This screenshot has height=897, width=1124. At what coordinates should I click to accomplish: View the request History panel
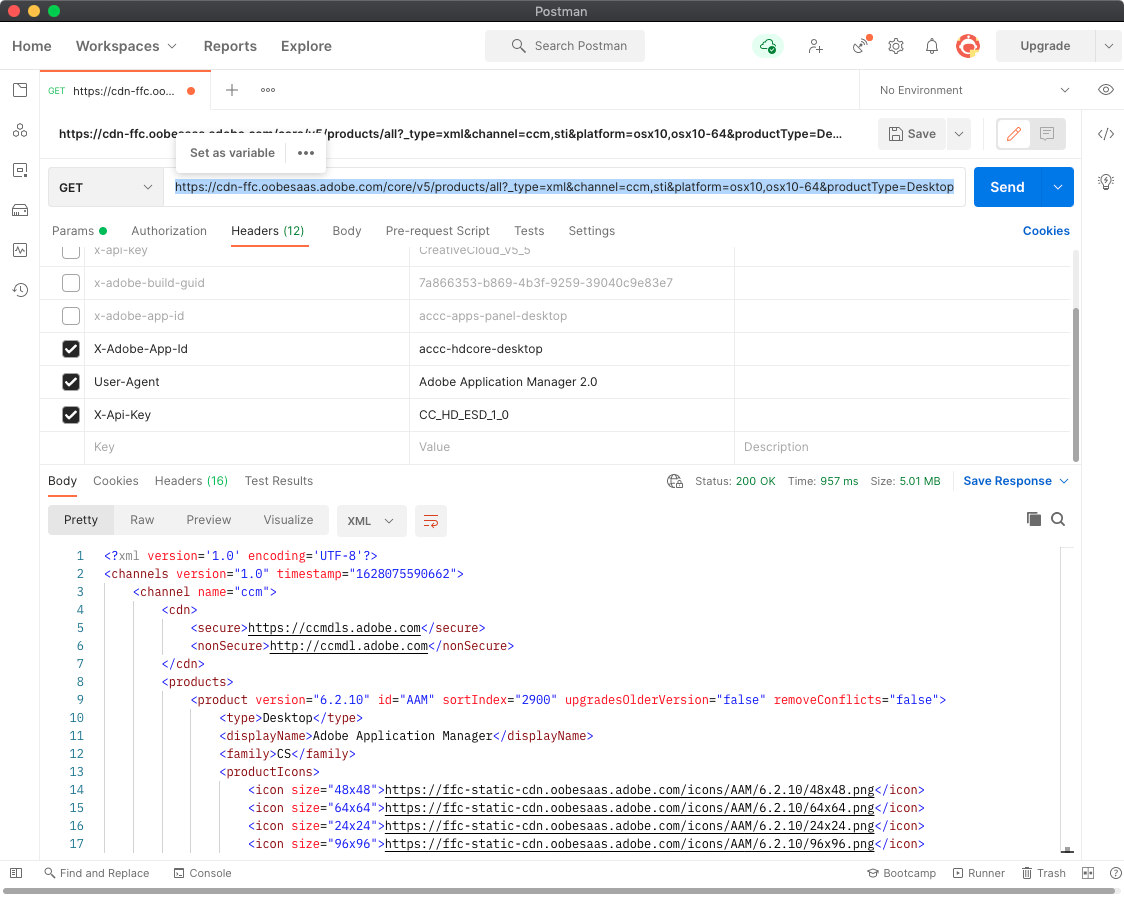click(x=19, y=290)
